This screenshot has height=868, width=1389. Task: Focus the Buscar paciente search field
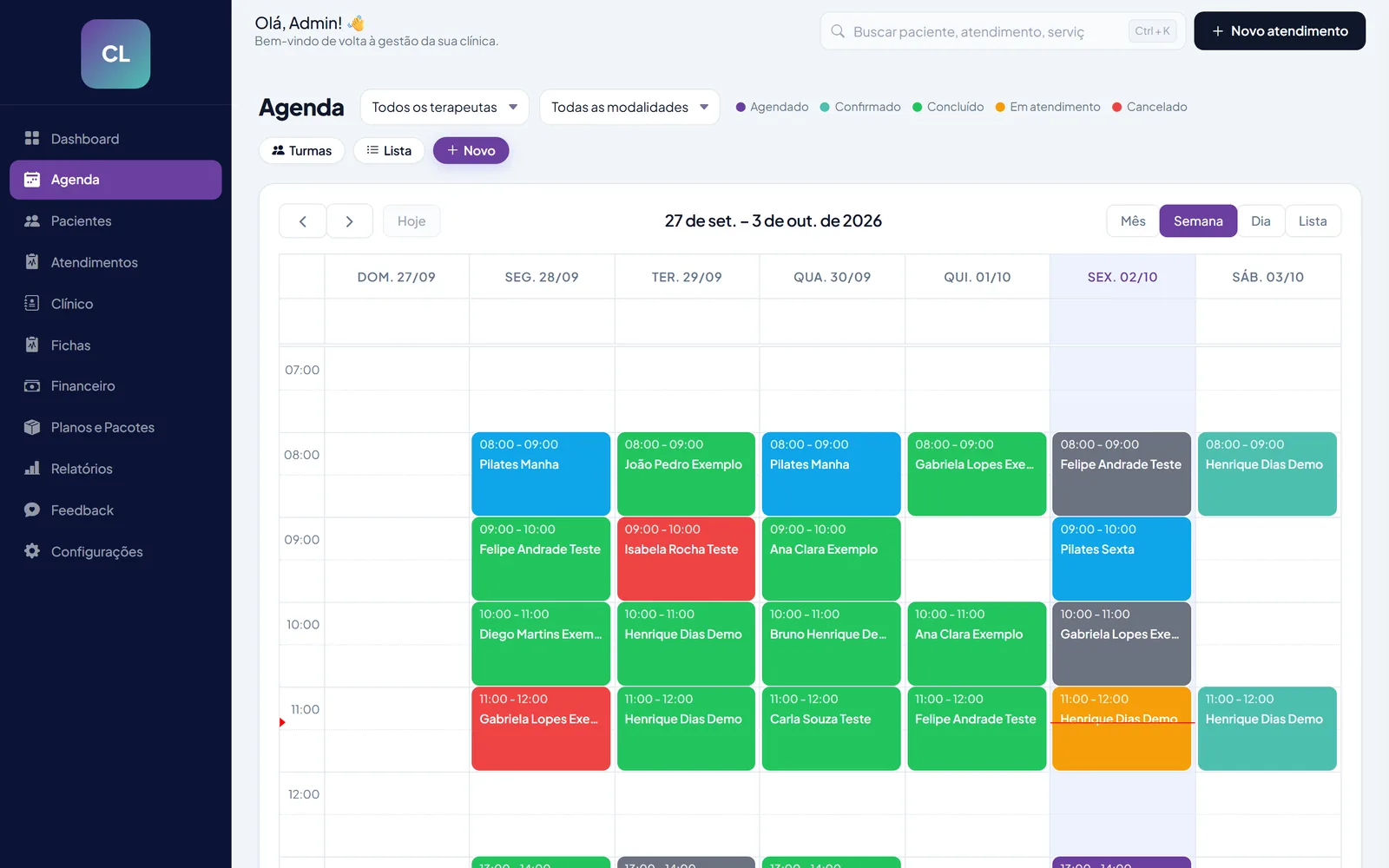click(1003, 31)
